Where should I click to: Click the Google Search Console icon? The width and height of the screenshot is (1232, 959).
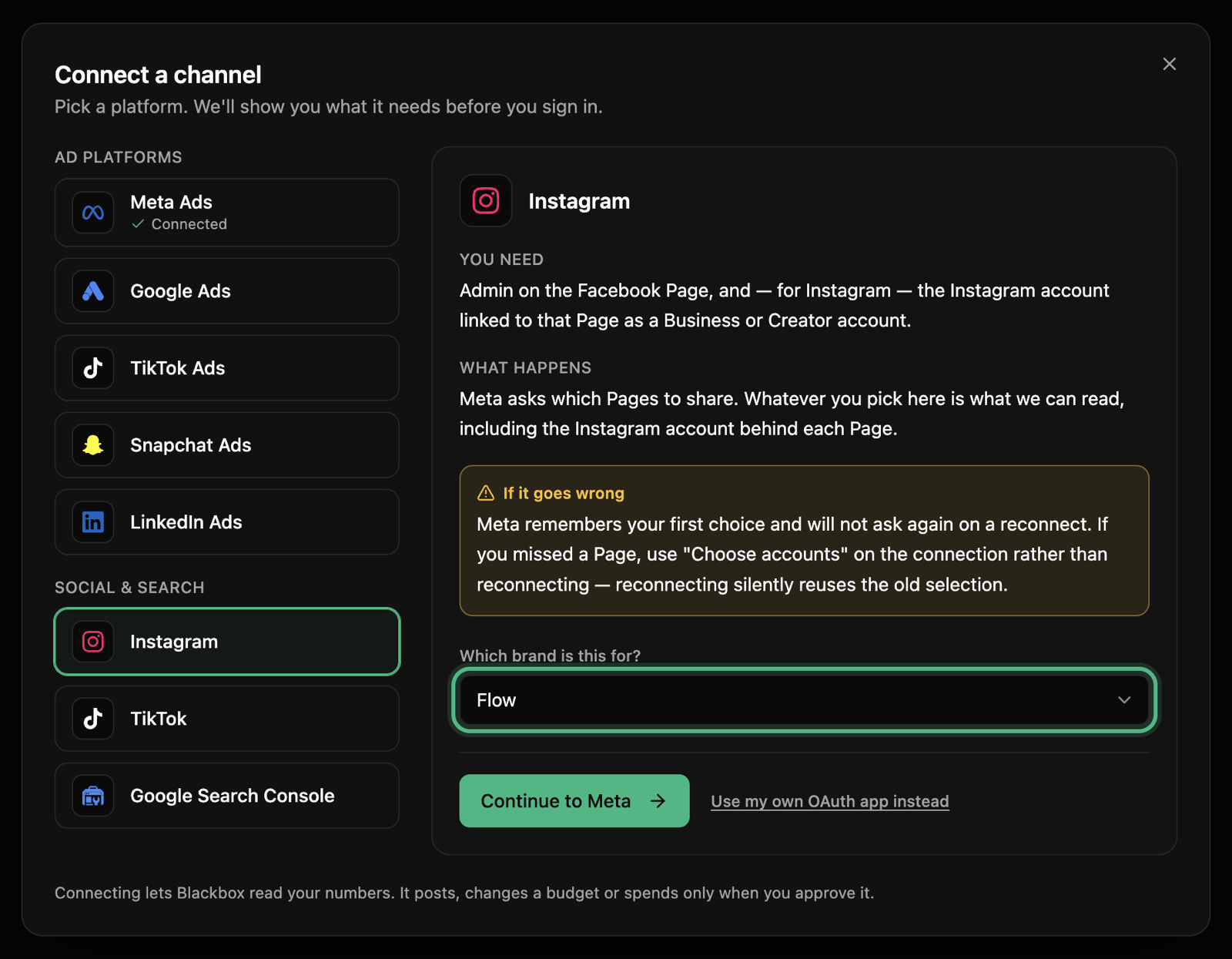[x=93, y=796]
